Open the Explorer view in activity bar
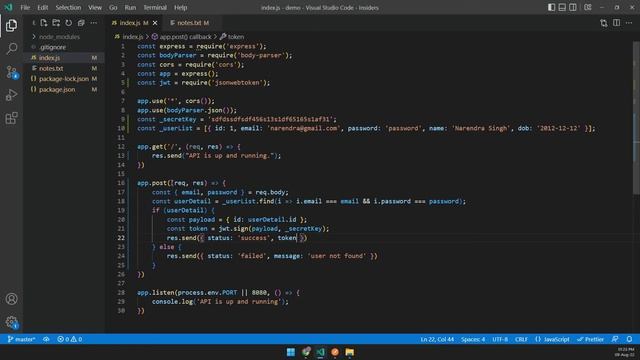This screenshot has width=640, height=360. 11,25
